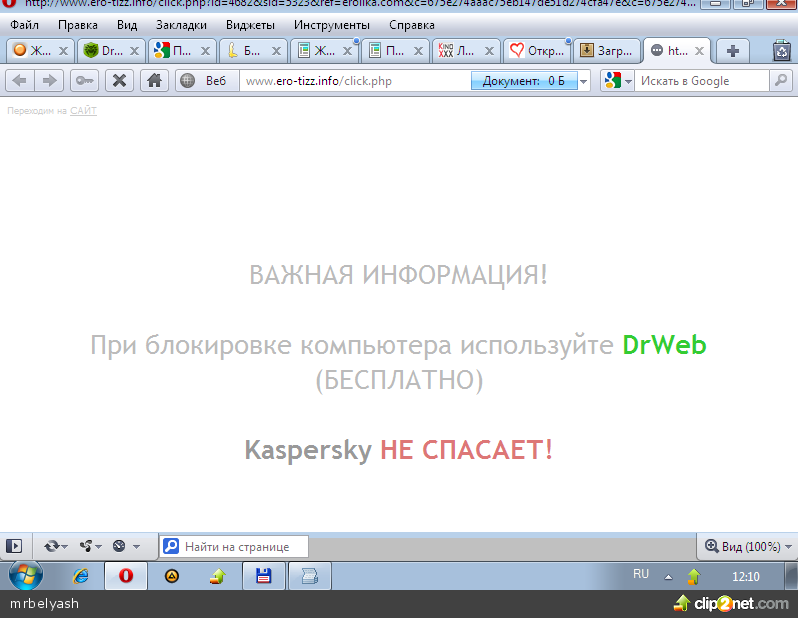Open the Закладки menu
798x618 pixels.
pyautogui.click(x=181, y=25)
